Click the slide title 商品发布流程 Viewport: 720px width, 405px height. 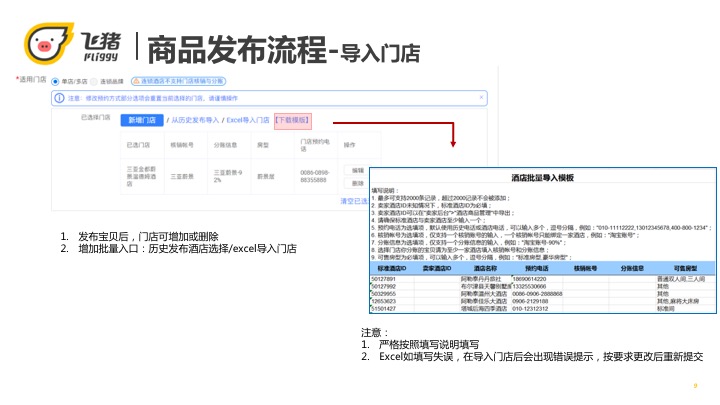pyautogui.click(x=237, y=51)
